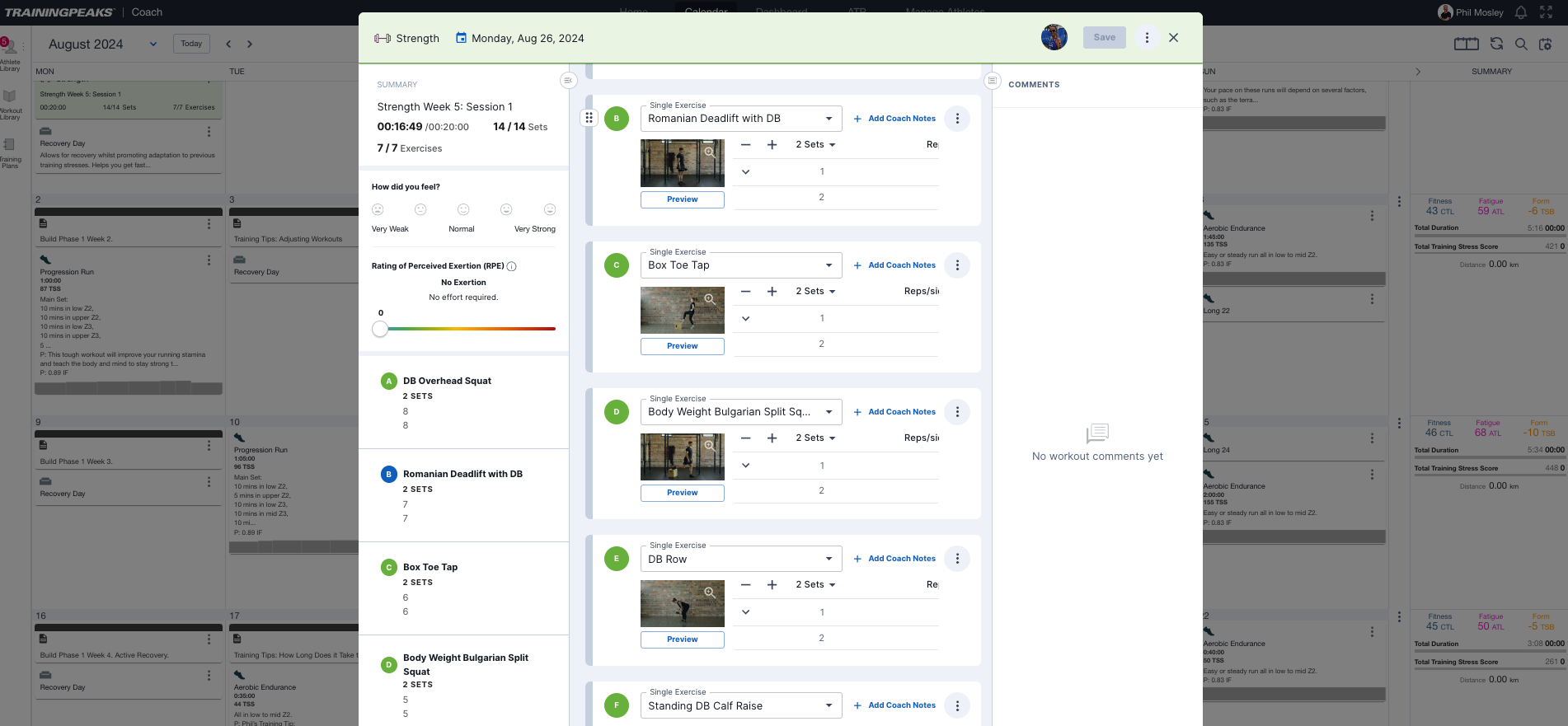1568x726 pixels.
Task: Click the drag handle for Romanian Deadlift
Action: (589, 118)
